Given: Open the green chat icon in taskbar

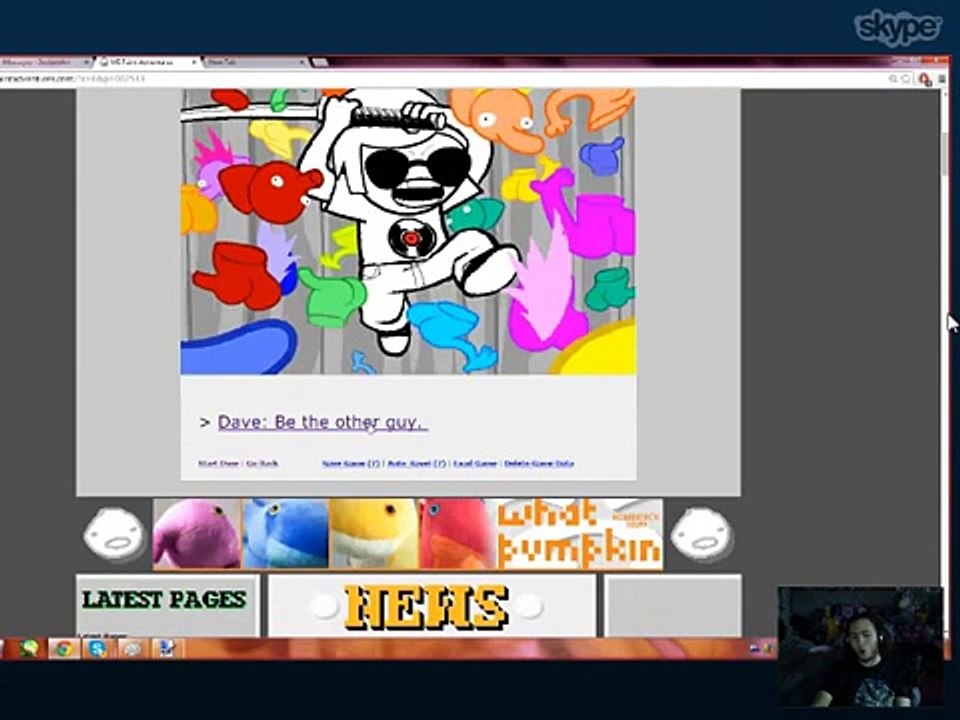Looking at the screenshot, I should click(x=29, y=648).
